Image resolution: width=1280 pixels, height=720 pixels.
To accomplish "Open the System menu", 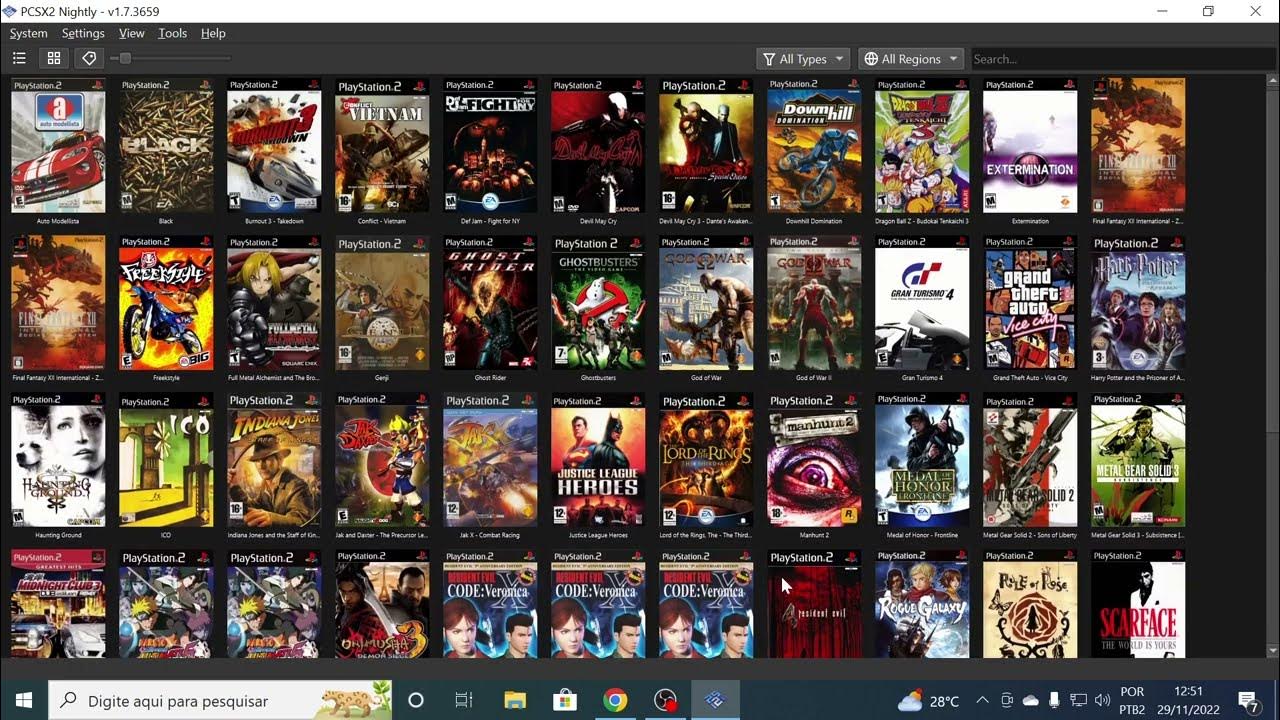I will tap(28, 33).
